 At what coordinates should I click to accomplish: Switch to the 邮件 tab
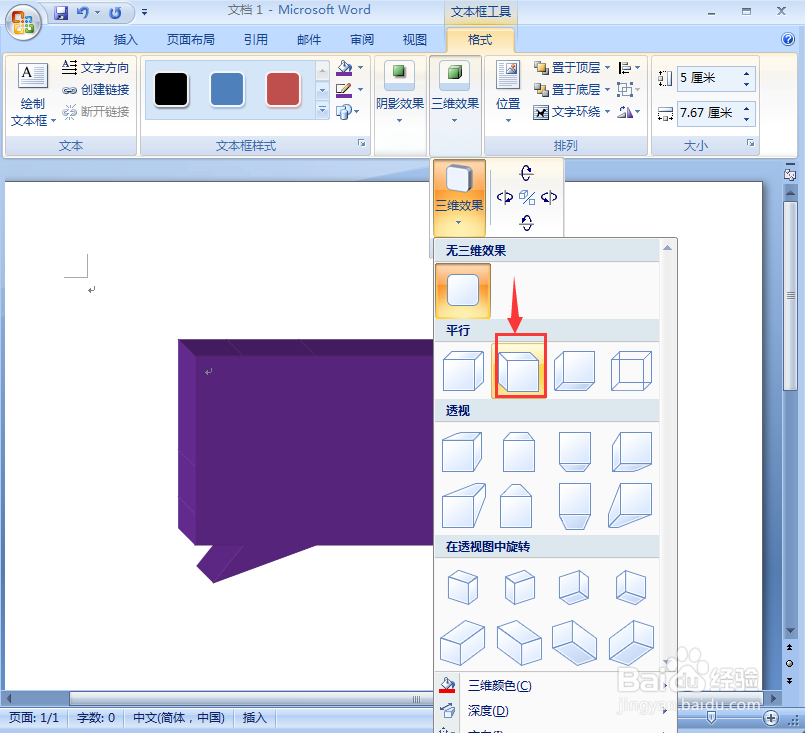click(309, 40)
